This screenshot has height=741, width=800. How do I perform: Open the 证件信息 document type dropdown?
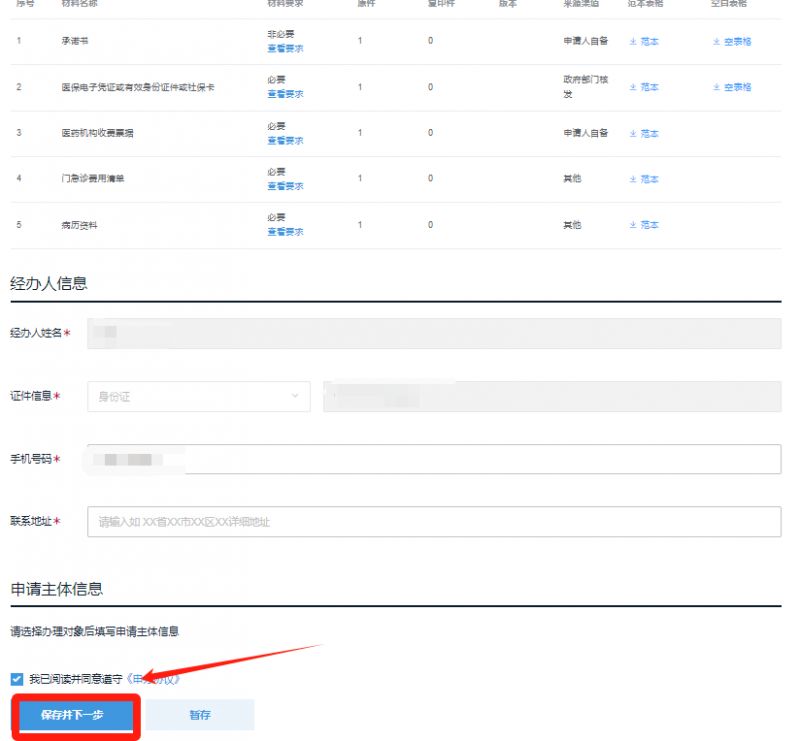click(199, 396)
